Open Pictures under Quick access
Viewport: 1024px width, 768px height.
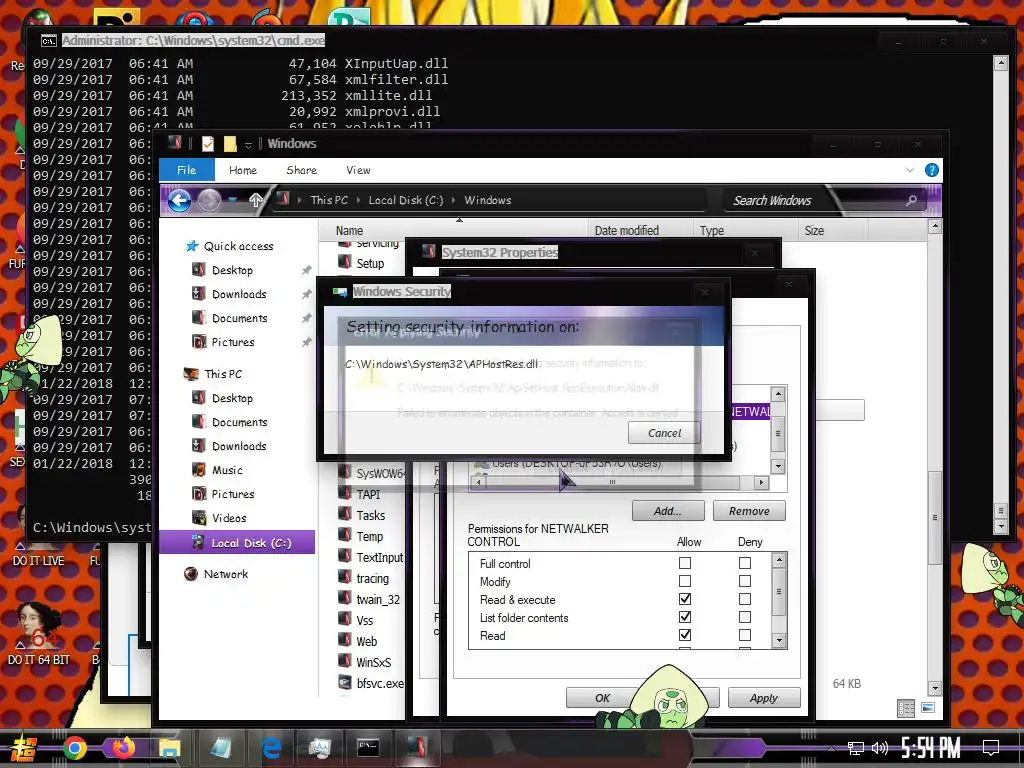[232, 342]
